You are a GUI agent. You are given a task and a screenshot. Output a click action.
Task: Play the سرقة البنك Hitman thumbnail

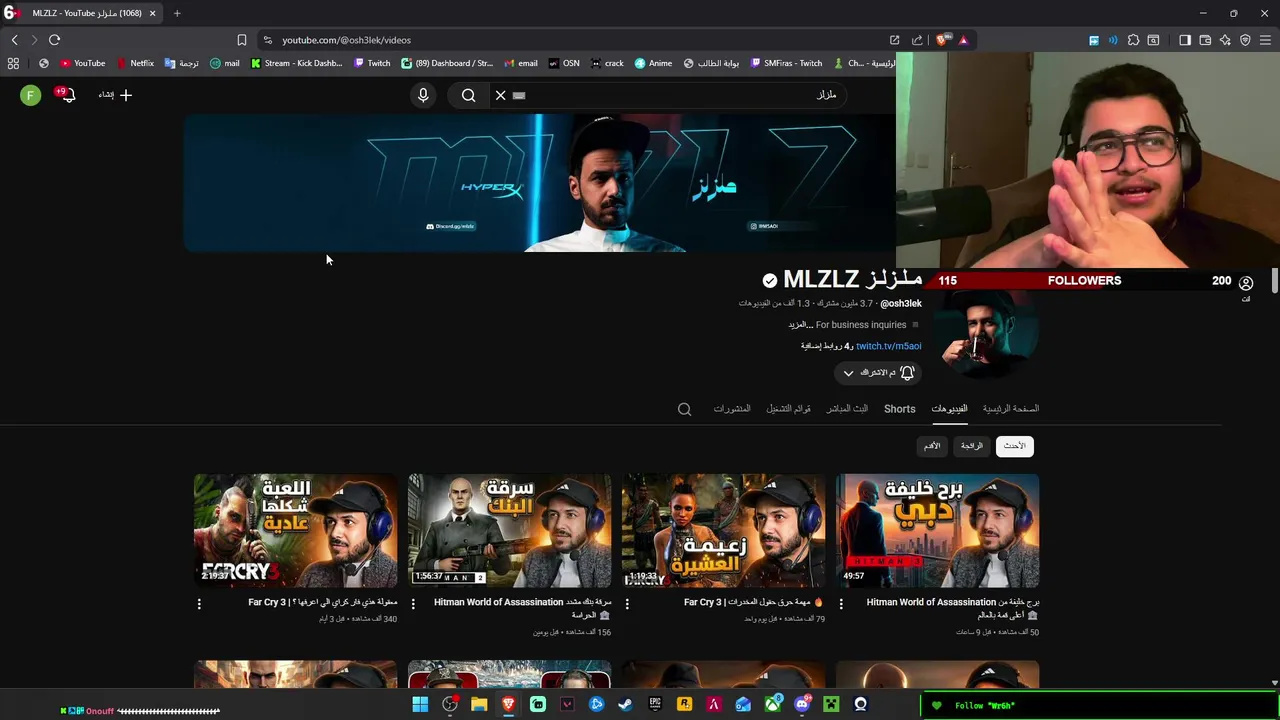tap(509, 530)
